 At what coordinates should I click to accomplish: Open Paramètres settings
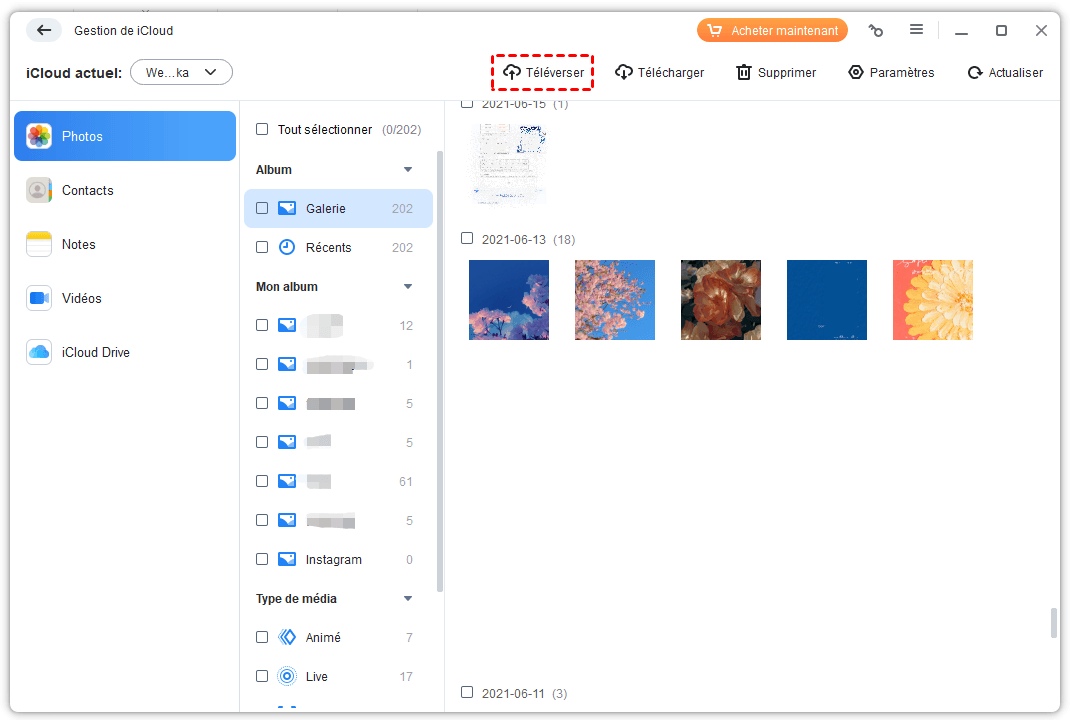891,73
